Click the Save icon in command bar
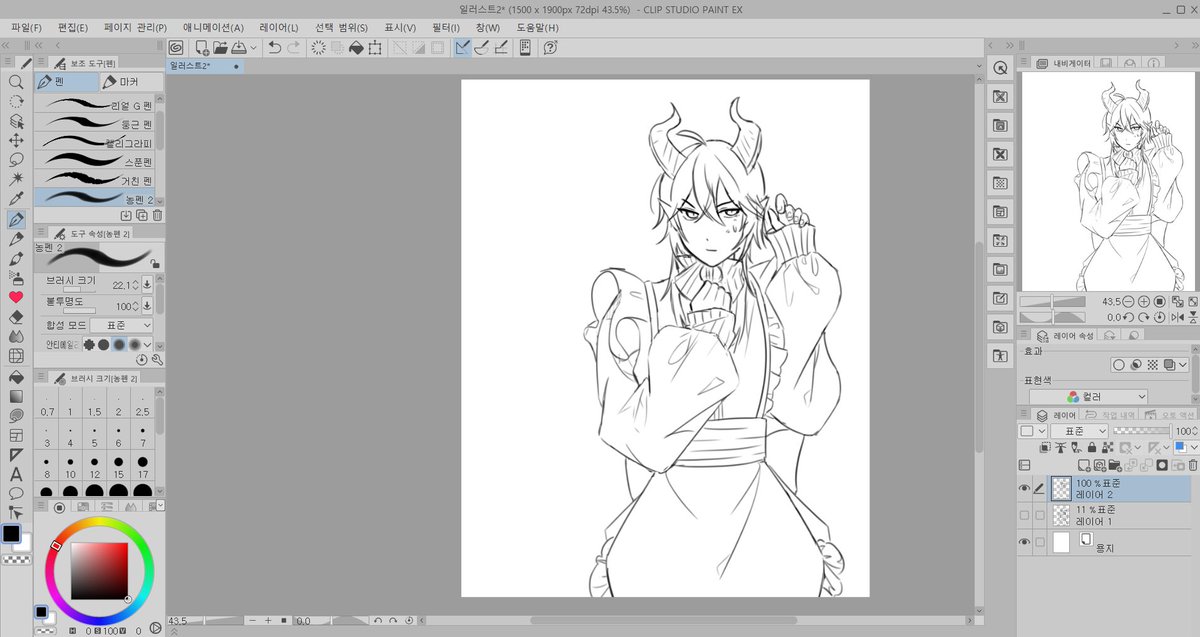Image resolution: width=1200 pixels, height=637 pixels. click(238, 47)
